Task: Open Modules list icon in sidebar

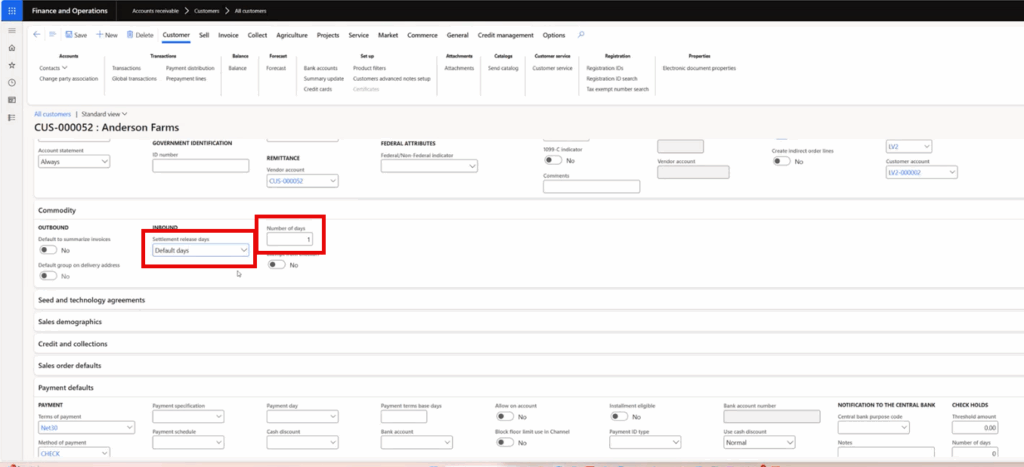Action: tap(12, 118)
